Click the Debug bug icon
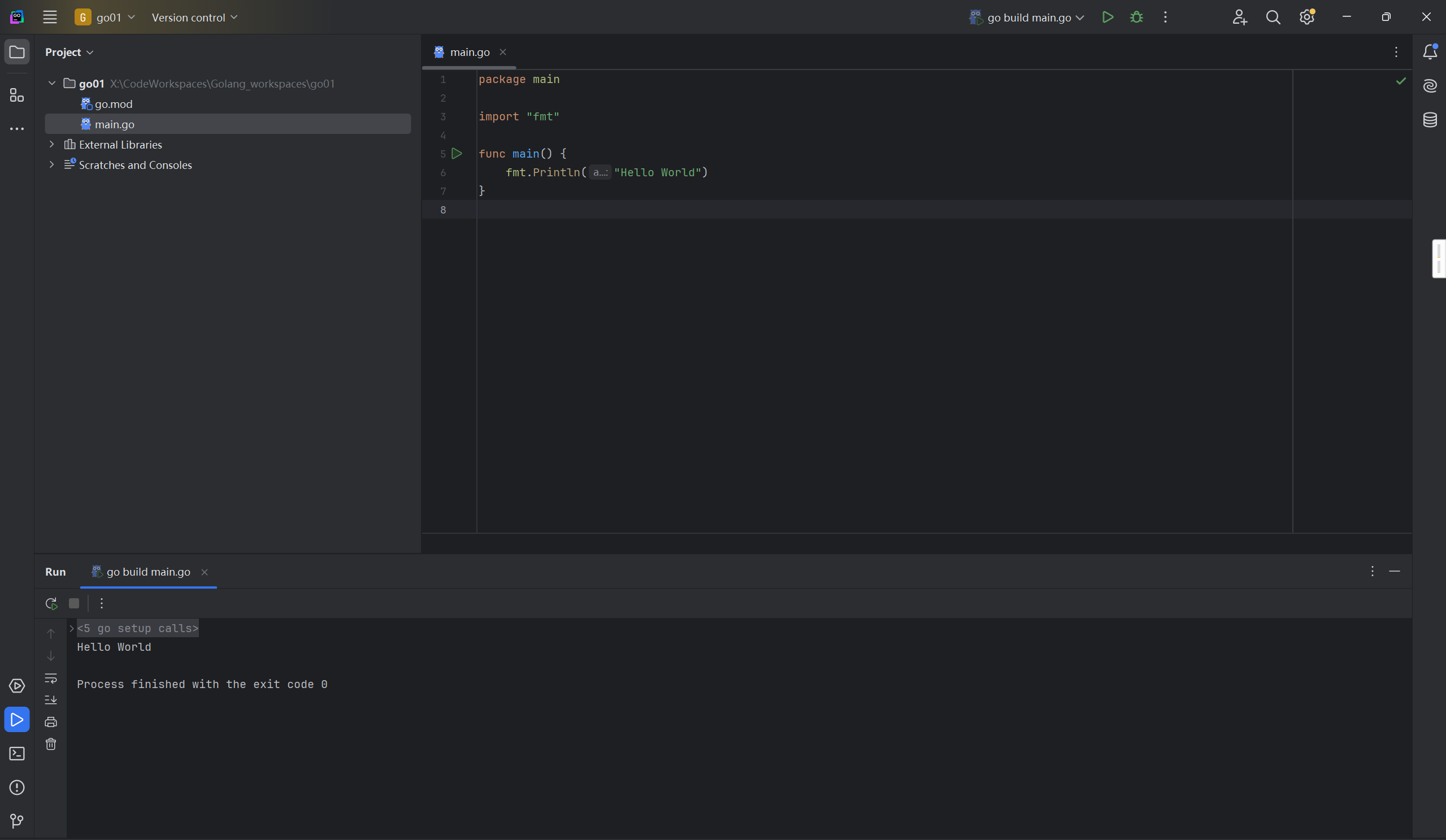Screen dimensions: 1446x840 click(x=1137, y=17)
